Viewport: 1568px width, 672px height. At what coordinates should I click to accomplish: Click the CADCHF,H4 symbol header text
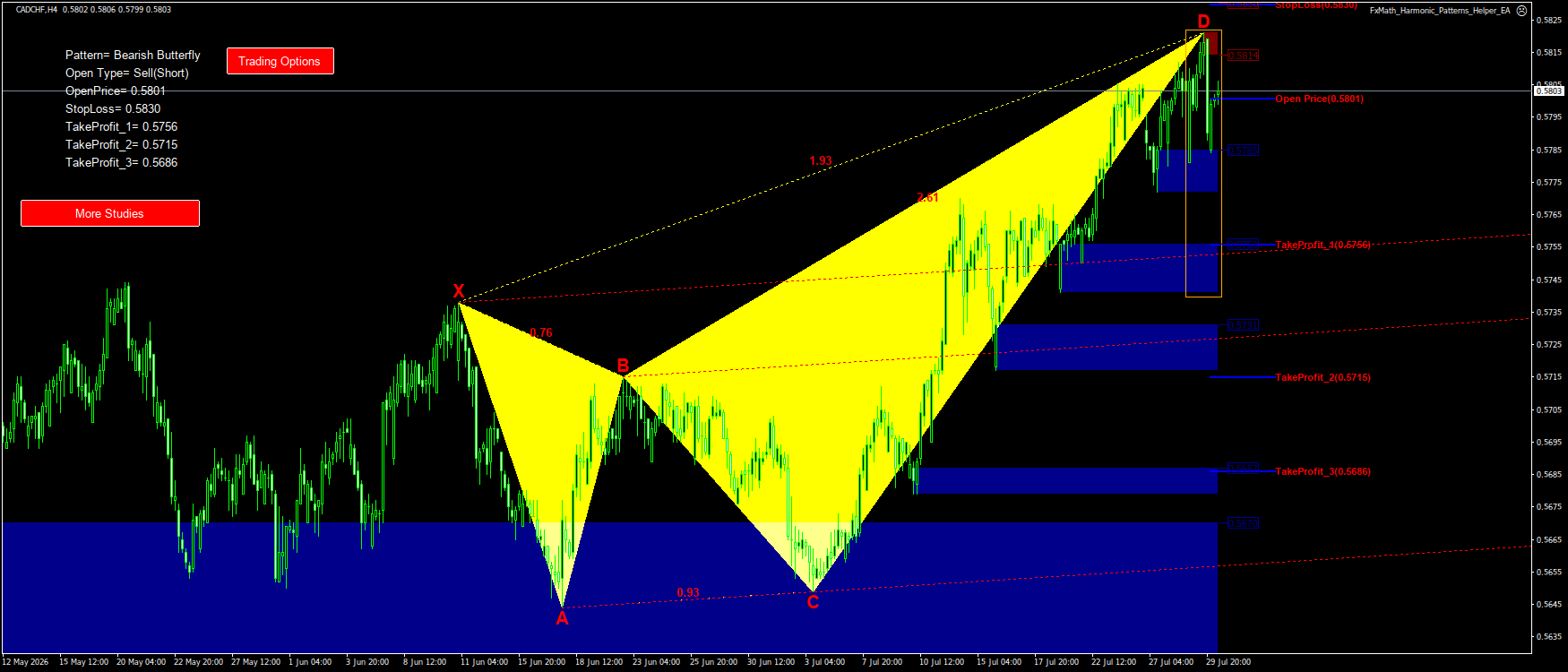(x=37, y=10)
